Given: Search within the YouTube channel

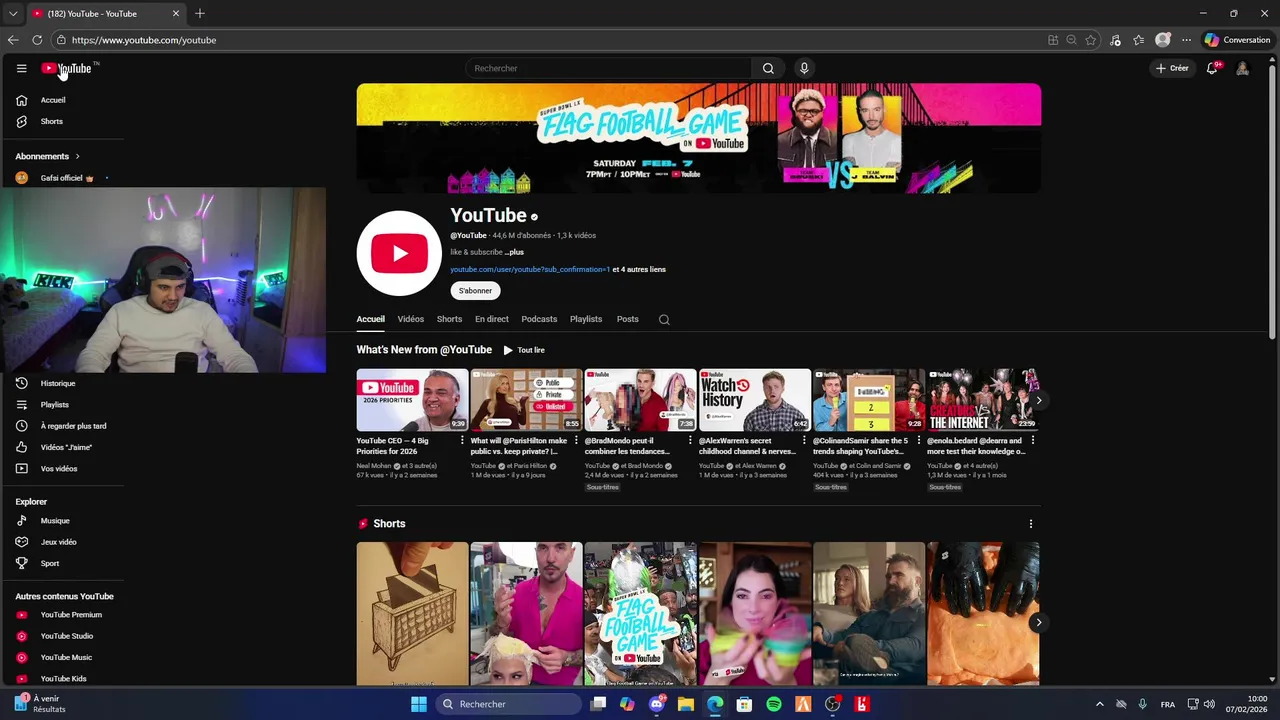Looking at the screenshot, I should [x=664, y=319].
